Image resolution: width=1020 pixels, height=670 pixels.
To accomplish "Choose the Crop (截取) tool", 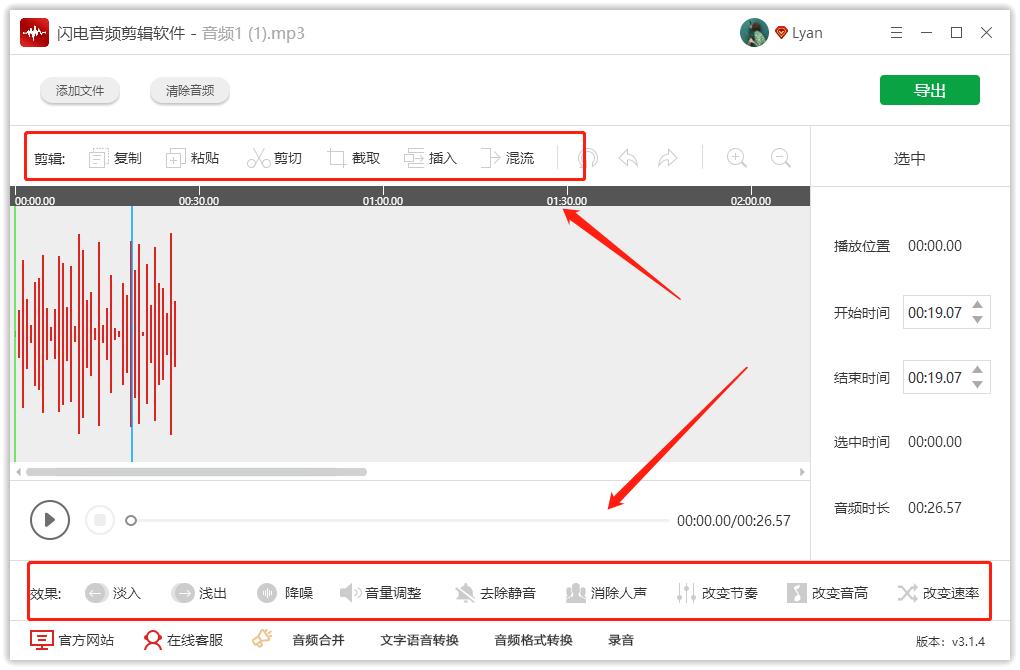I will pos(354,158).
